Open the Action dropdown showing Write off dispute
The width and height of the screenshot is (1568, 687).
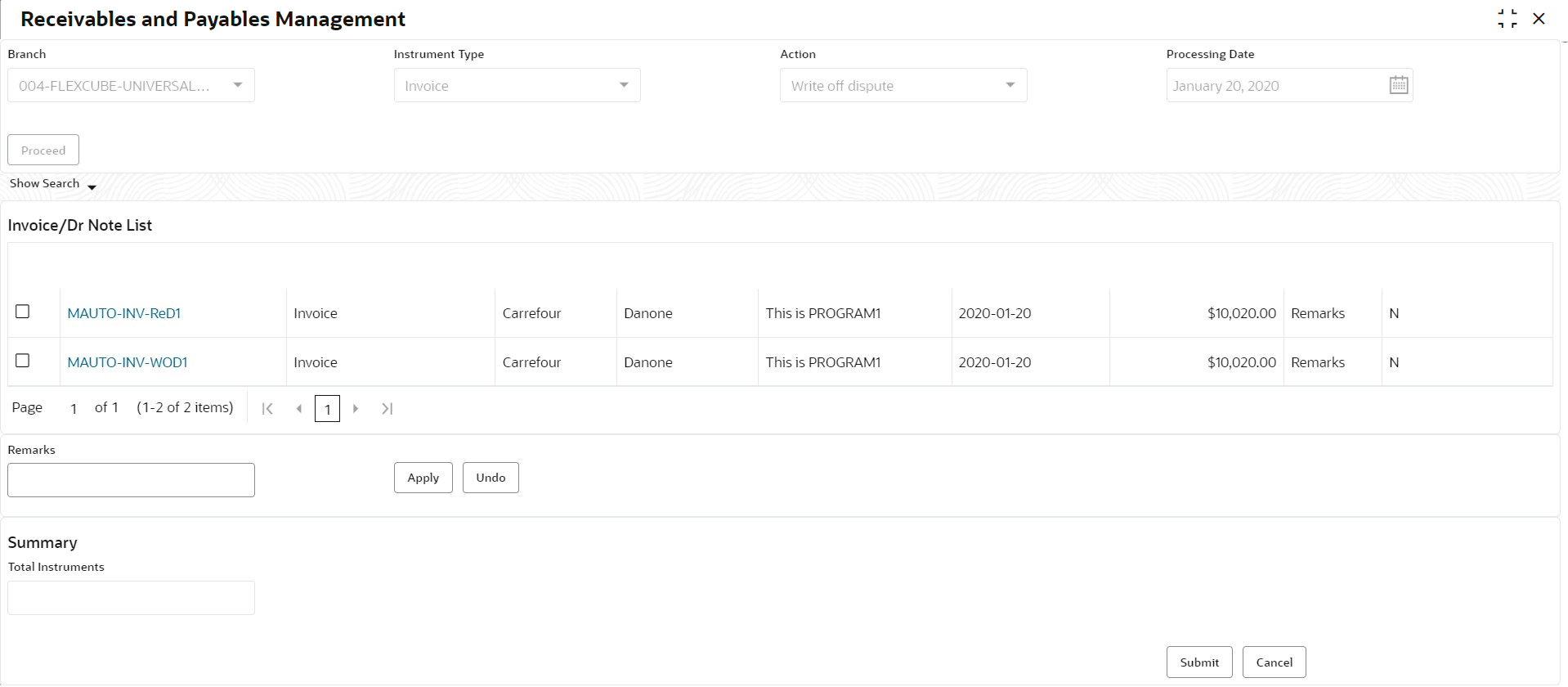coord(903,85)
